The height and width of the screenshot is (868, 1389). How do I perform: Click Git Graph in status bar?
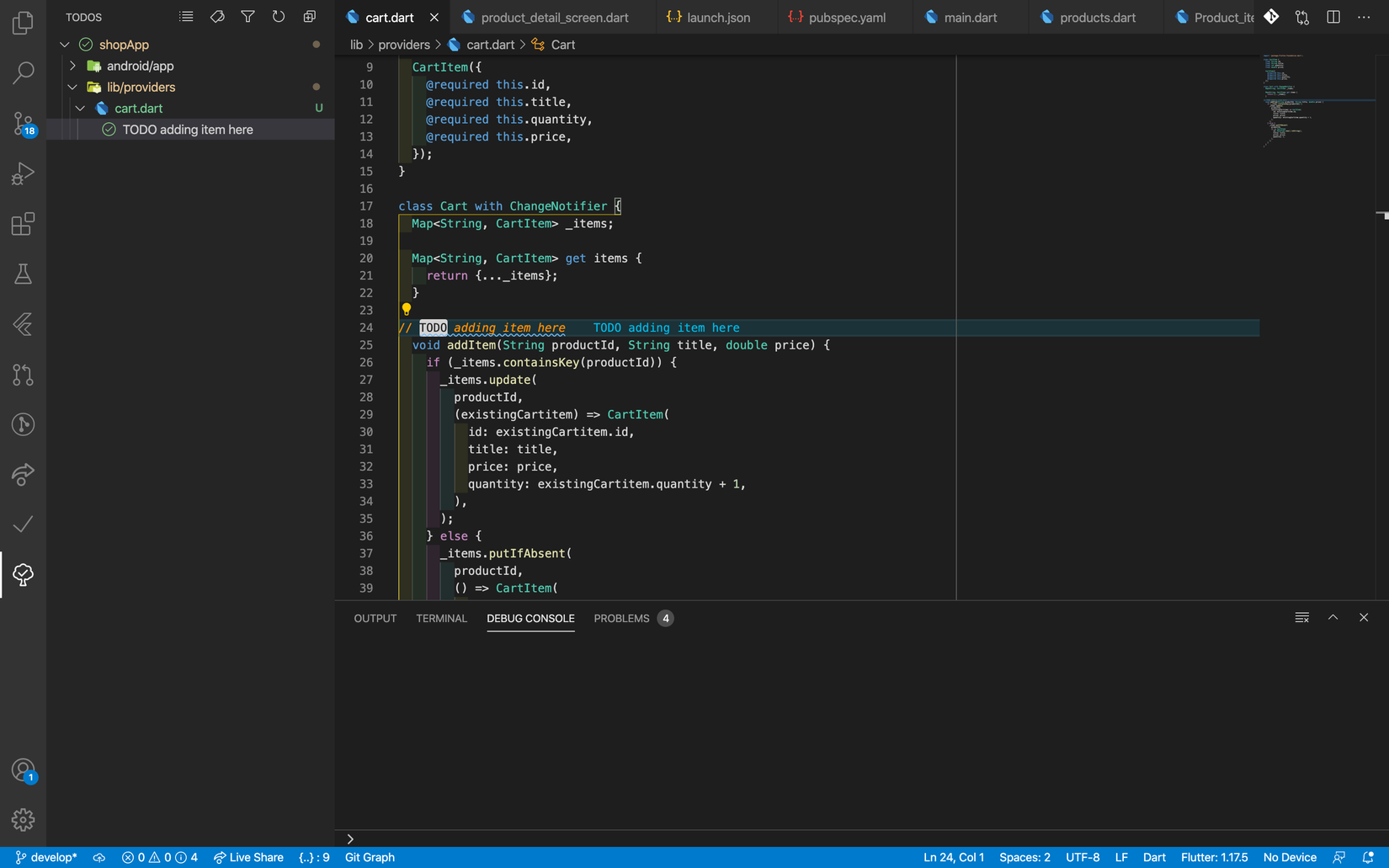click(x=370, y=857)
